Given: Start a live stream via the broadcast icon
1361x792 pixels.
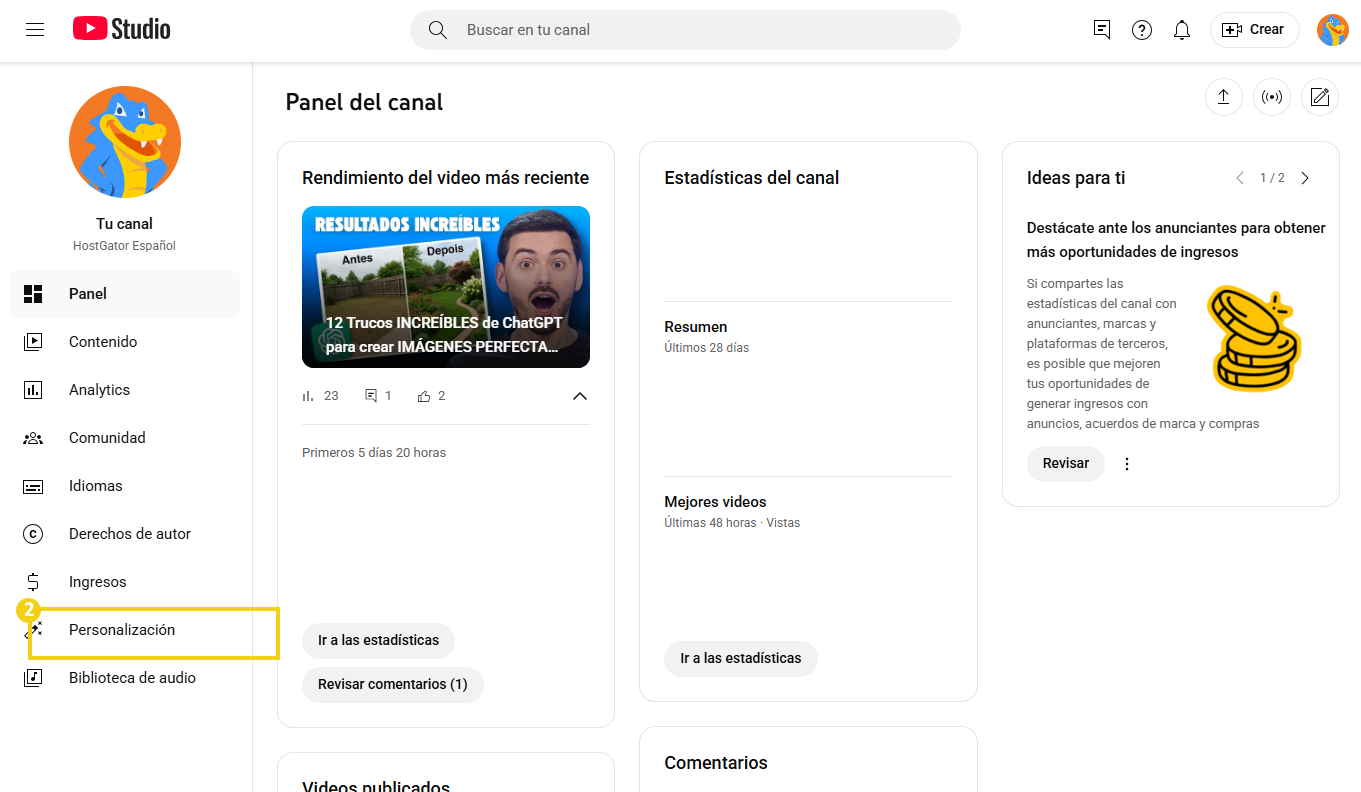Looking at the screenshot, I should click(x=1271, y=97).
